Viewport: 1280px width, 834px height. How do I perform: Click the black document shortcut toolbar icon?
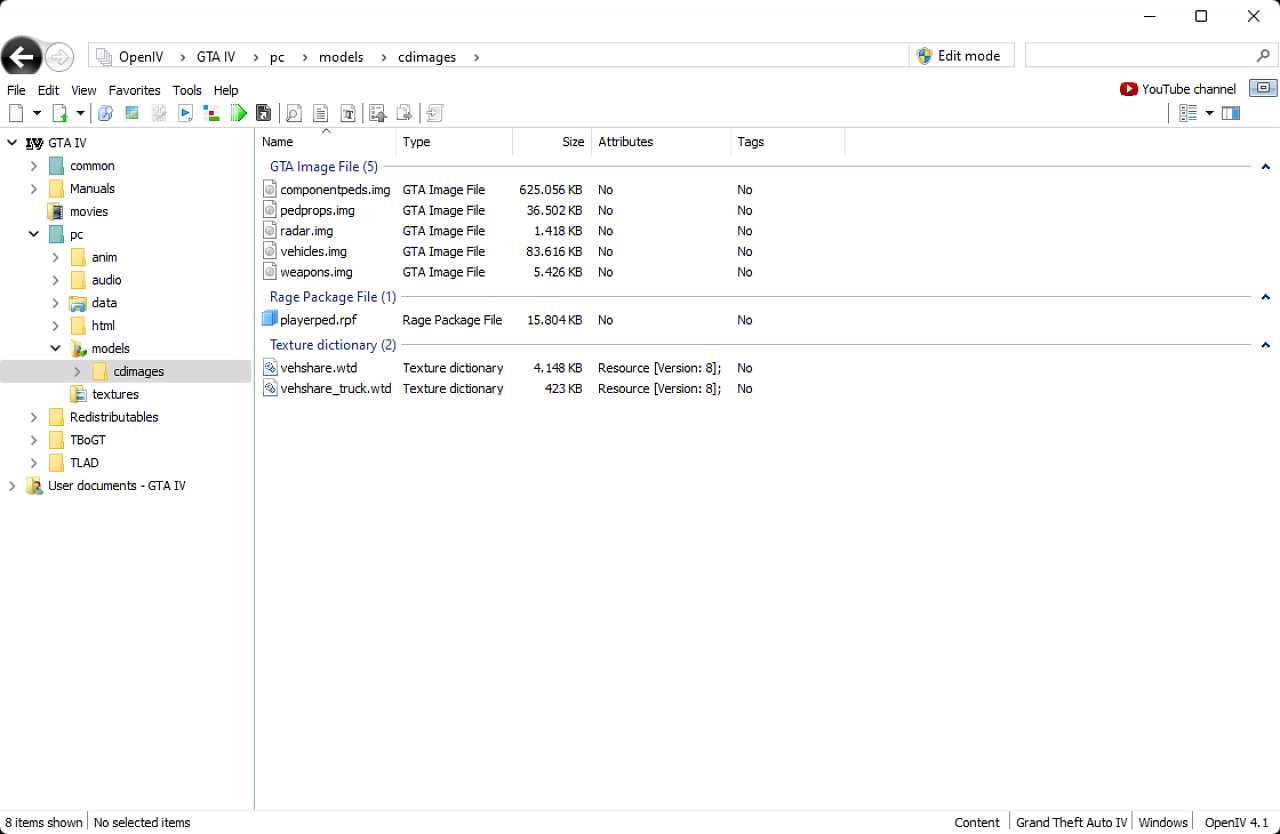264,113
